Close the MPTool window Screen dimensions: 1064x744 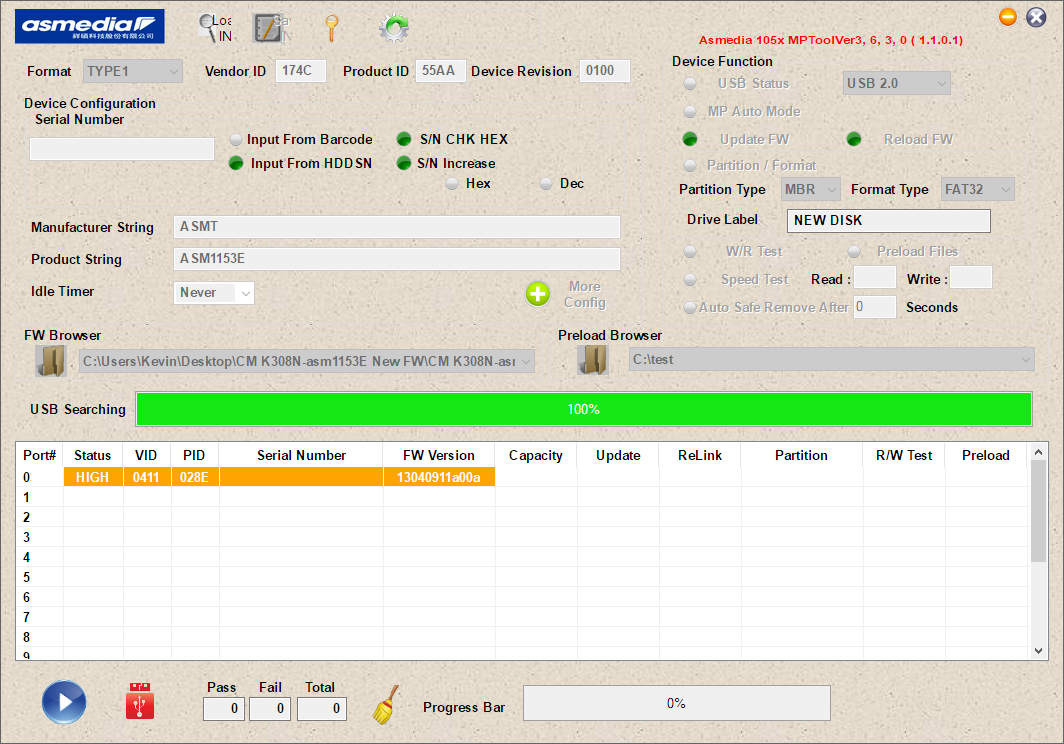[1036, 17]
